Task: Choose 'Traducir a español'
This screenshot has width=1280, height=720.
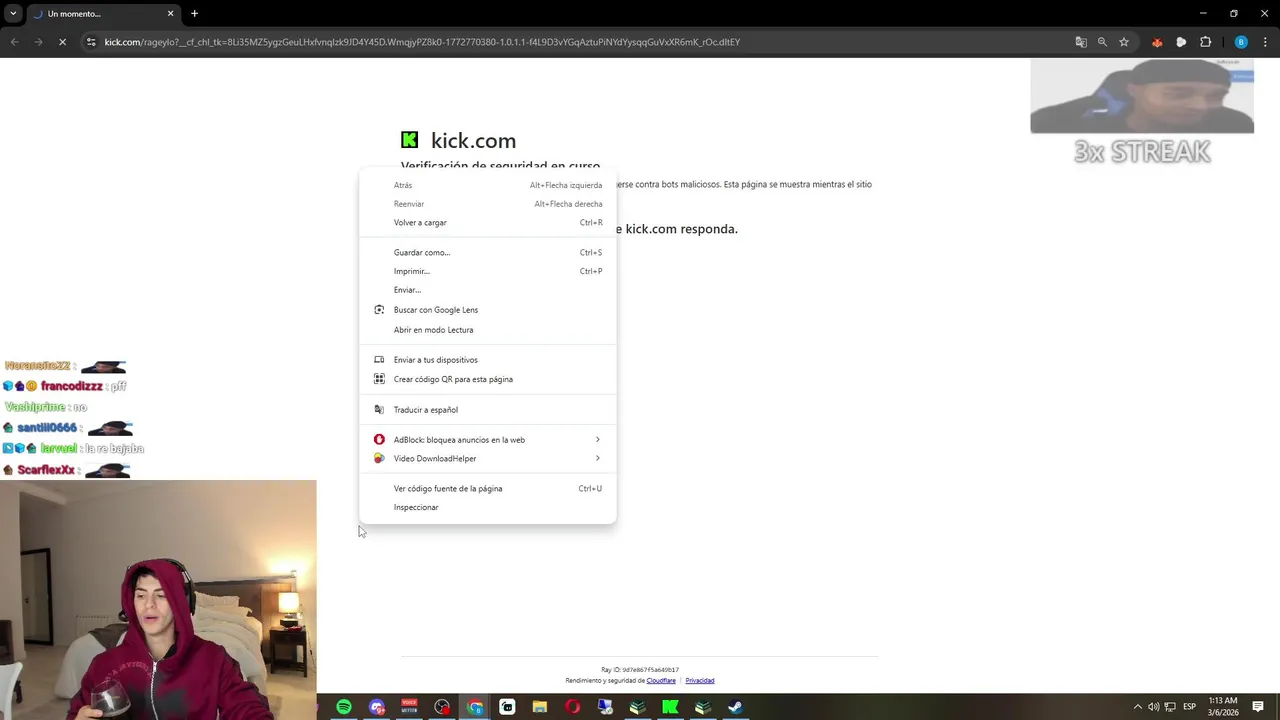Action: point(488,410)
